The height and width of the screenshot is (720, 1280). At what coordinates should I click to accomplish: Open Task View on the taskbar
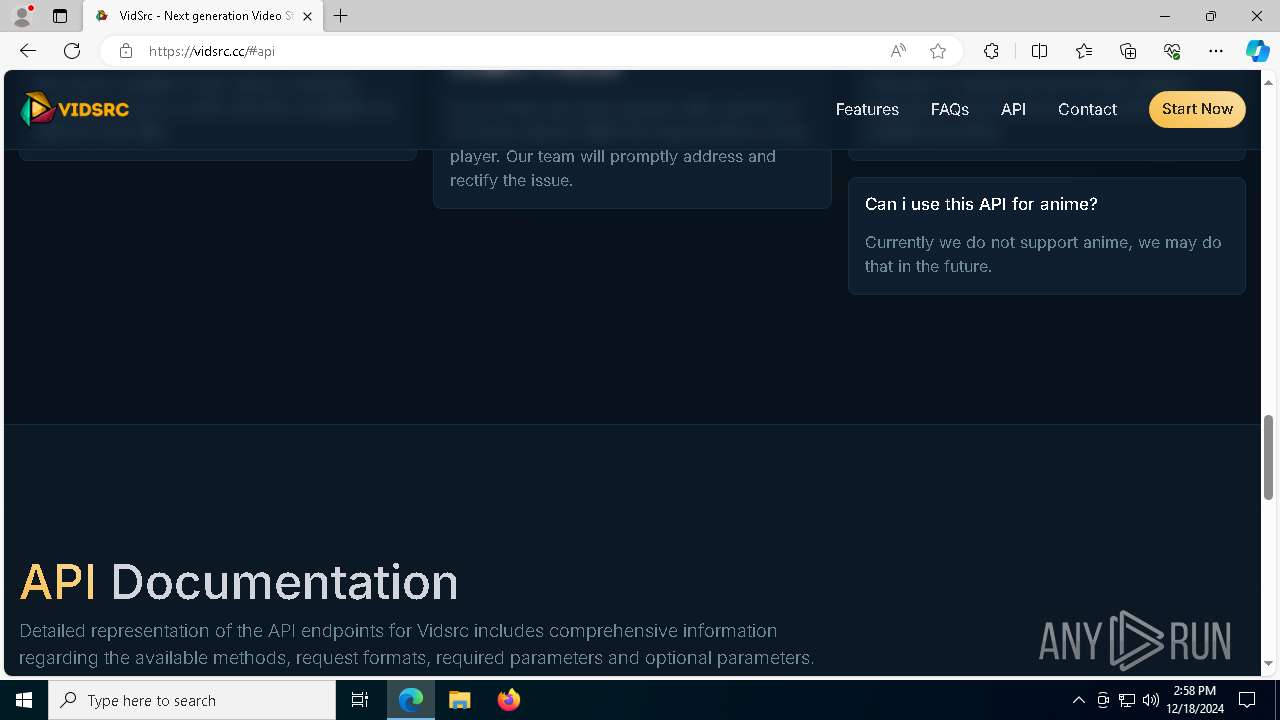point(360,700)
